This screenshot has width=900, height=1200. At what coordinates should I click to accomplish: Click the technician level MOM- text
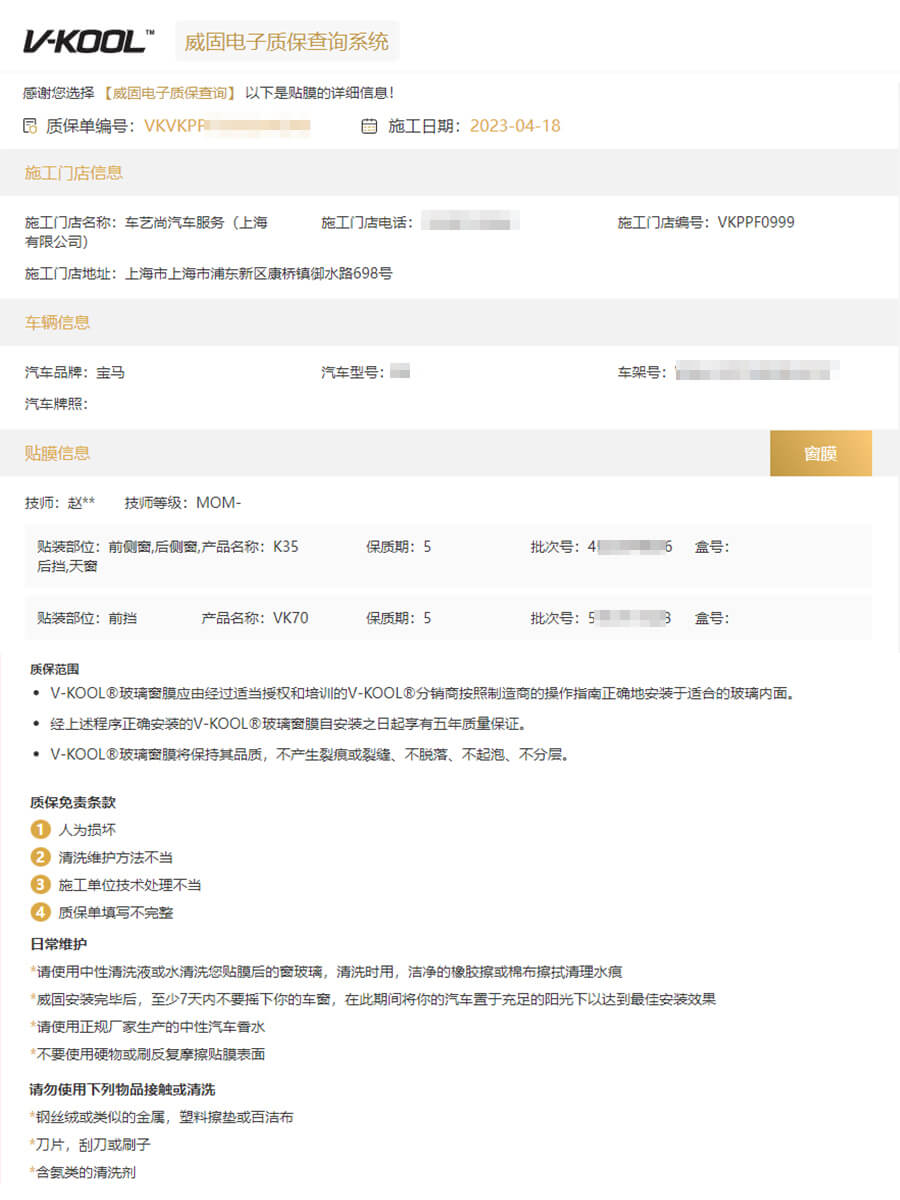218,502
